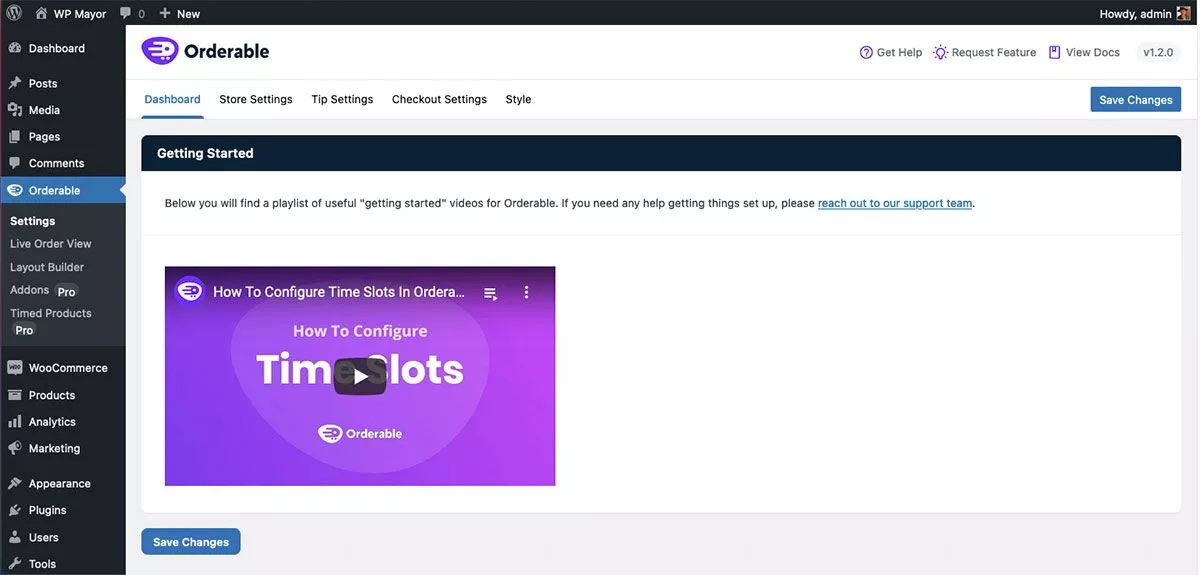Open the video playlist icon
Viewport: 1200px width, 575px height.
coord(490,293)
